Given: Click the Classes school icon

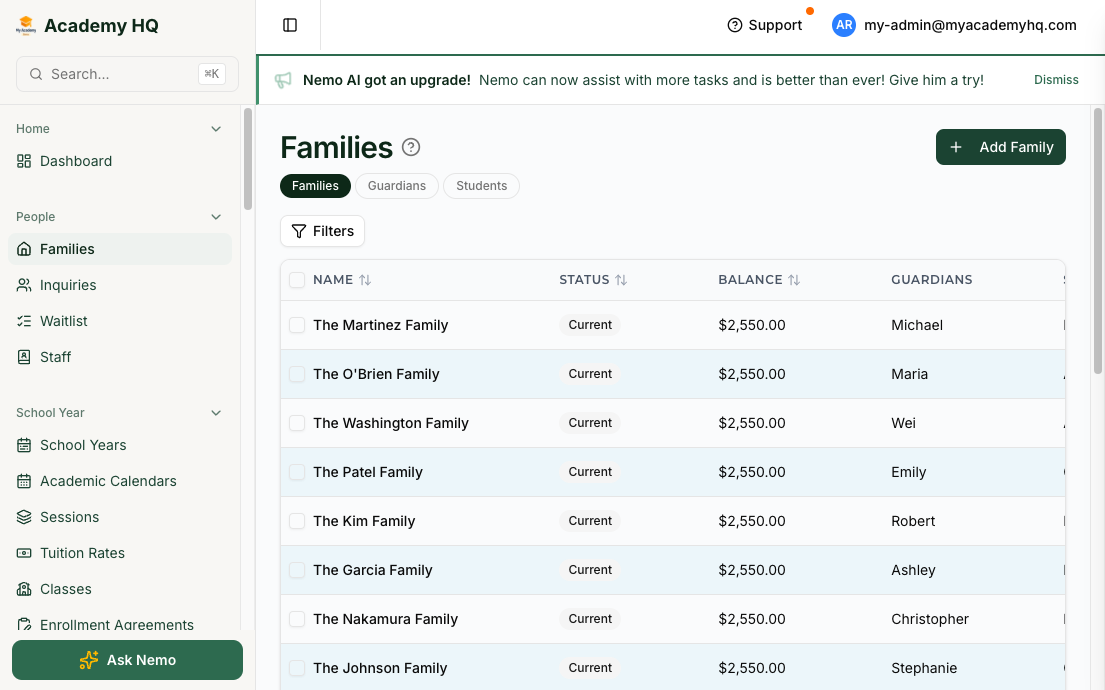Looking at the screenshot, I should click(24, 589).
